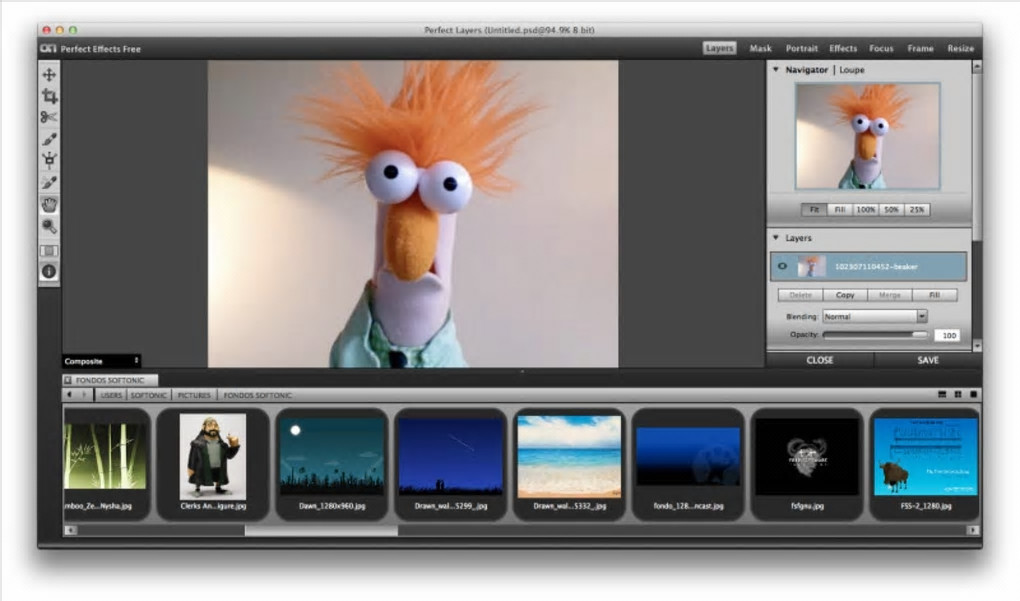
Task: Set navigator zoom to 100%
Action: (865, 209)
